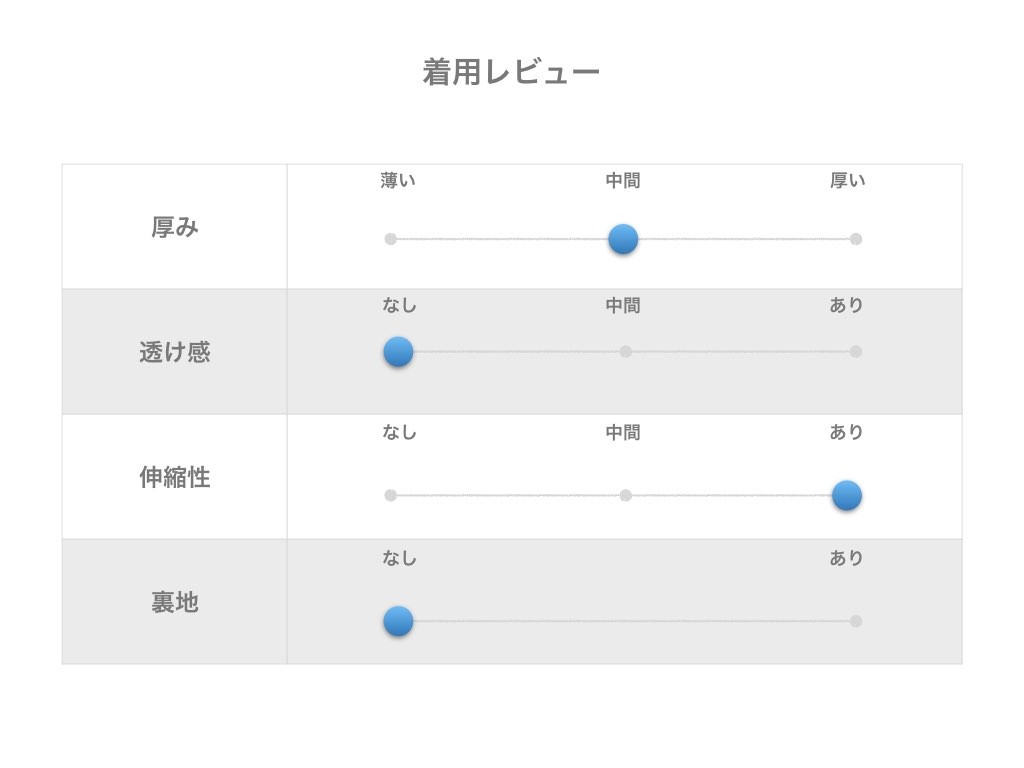Image resolution: width=1024 pixels, height=768 pixels.
Task: Set 厚み slider to the 薄い dot
Action: click(x=391, y=239)
